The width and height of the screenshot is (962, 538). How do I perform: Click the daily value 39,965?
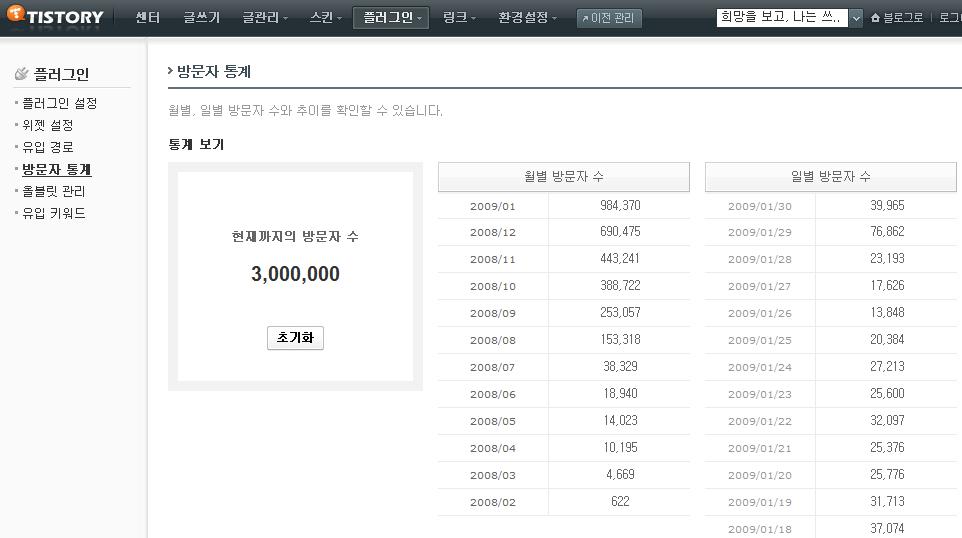pos(887,206)
